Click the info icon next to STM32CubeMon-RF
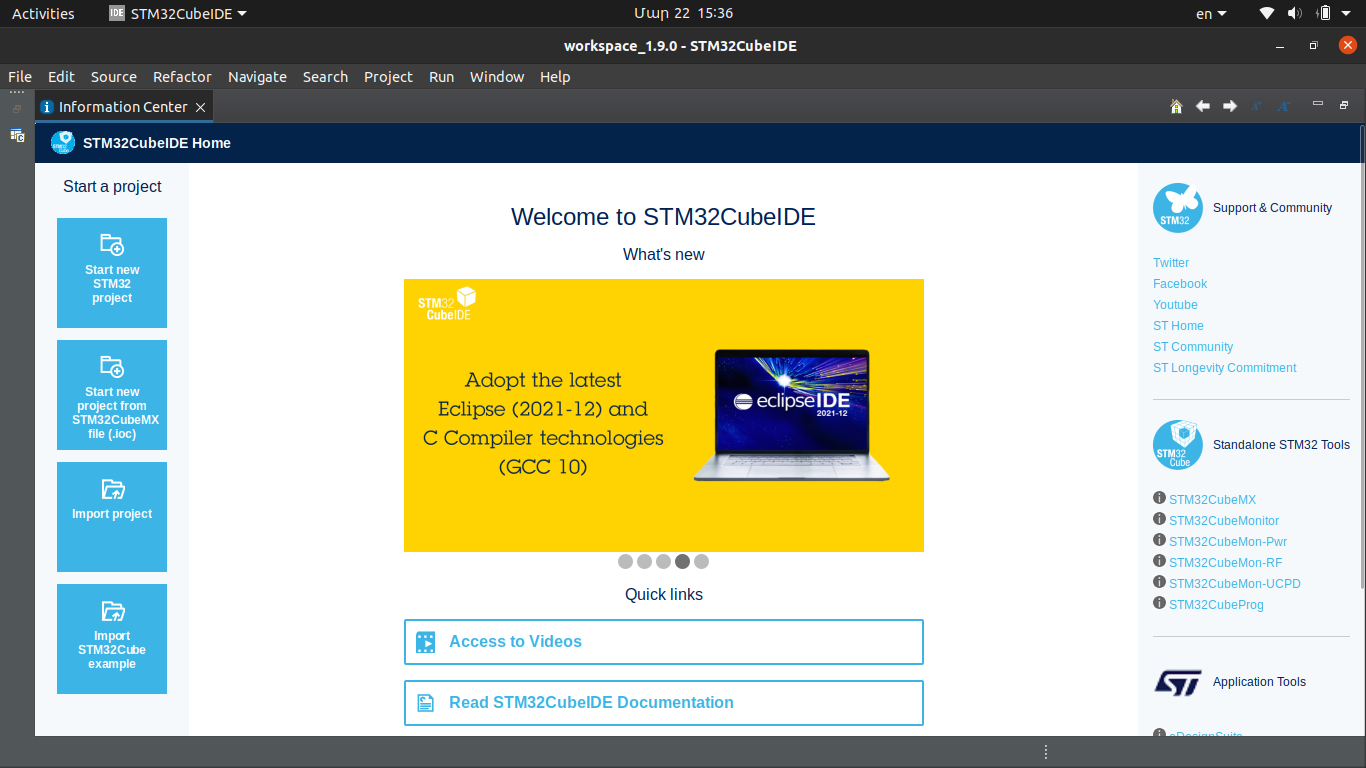The width and height of the screenshot is (1366, 768). coord(1159,561)
